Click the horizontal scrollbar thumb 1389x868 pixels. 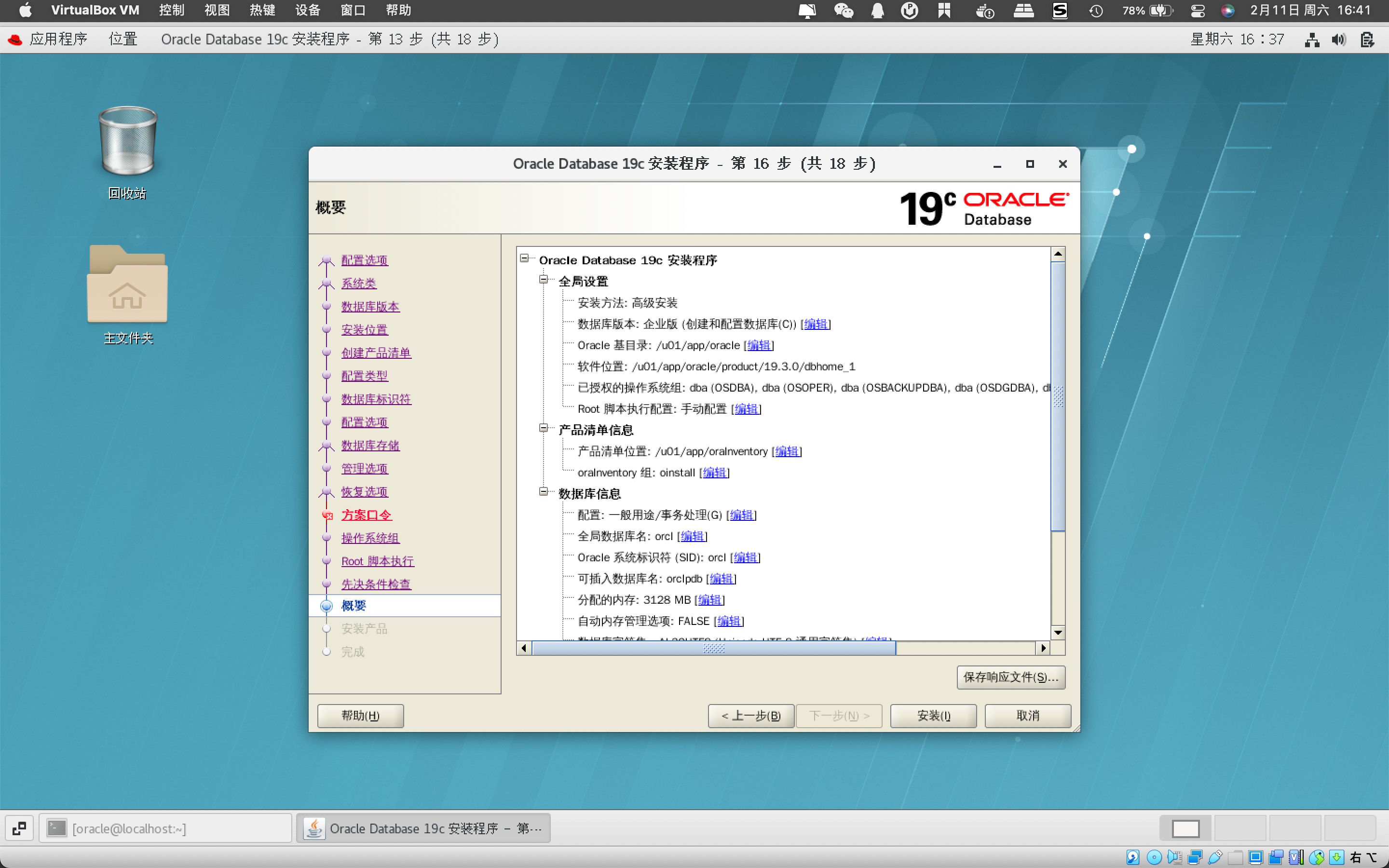(x=713, y=648)
